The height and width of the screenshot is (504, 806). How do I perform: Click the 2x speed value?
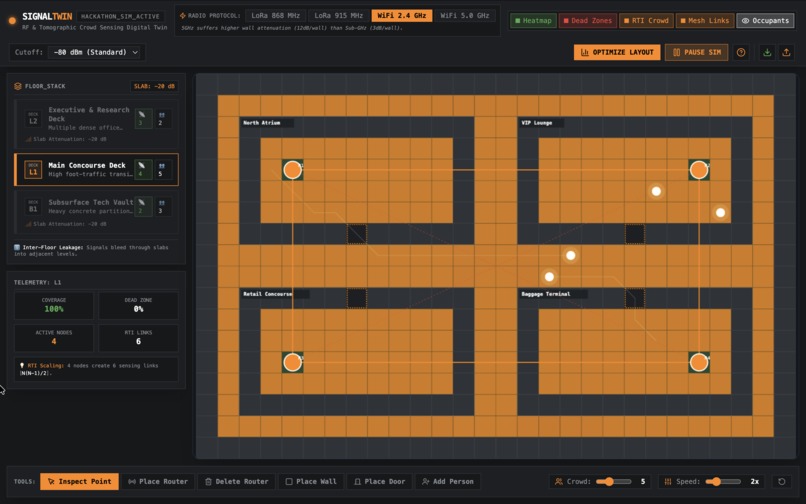pos(754,481)
